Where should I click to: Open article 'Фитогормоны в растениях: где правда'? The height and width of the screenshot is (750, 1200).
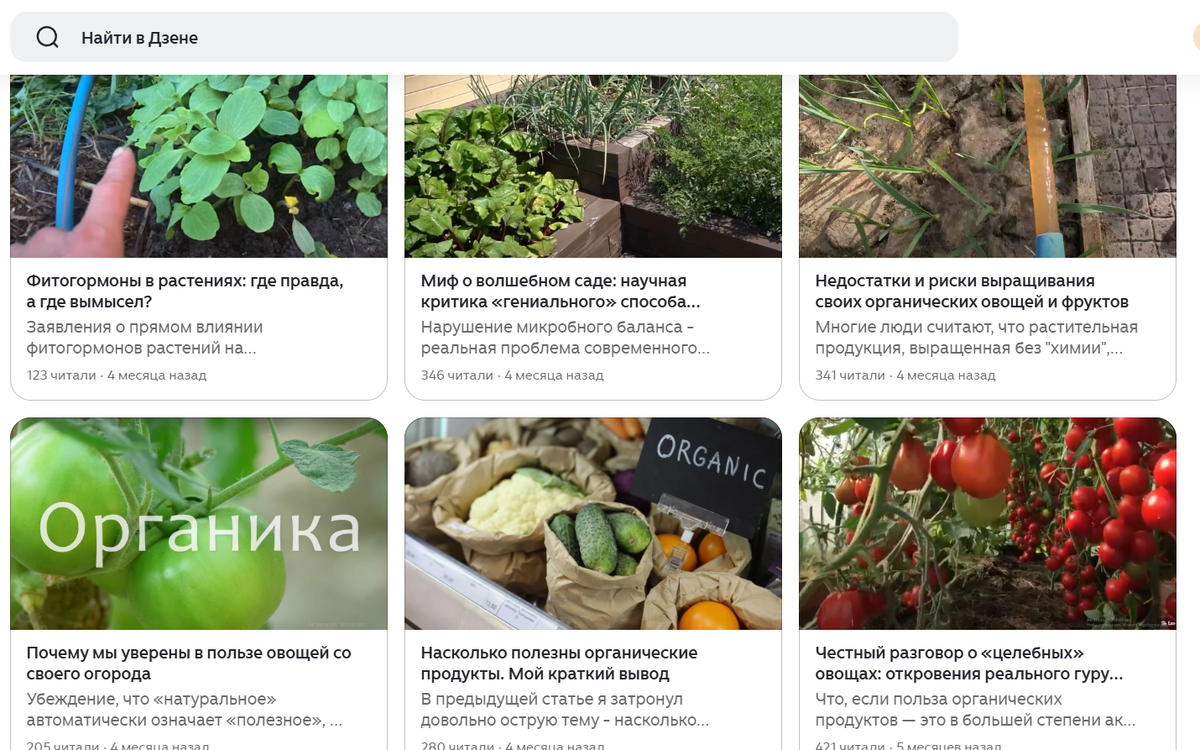[185, 291]
